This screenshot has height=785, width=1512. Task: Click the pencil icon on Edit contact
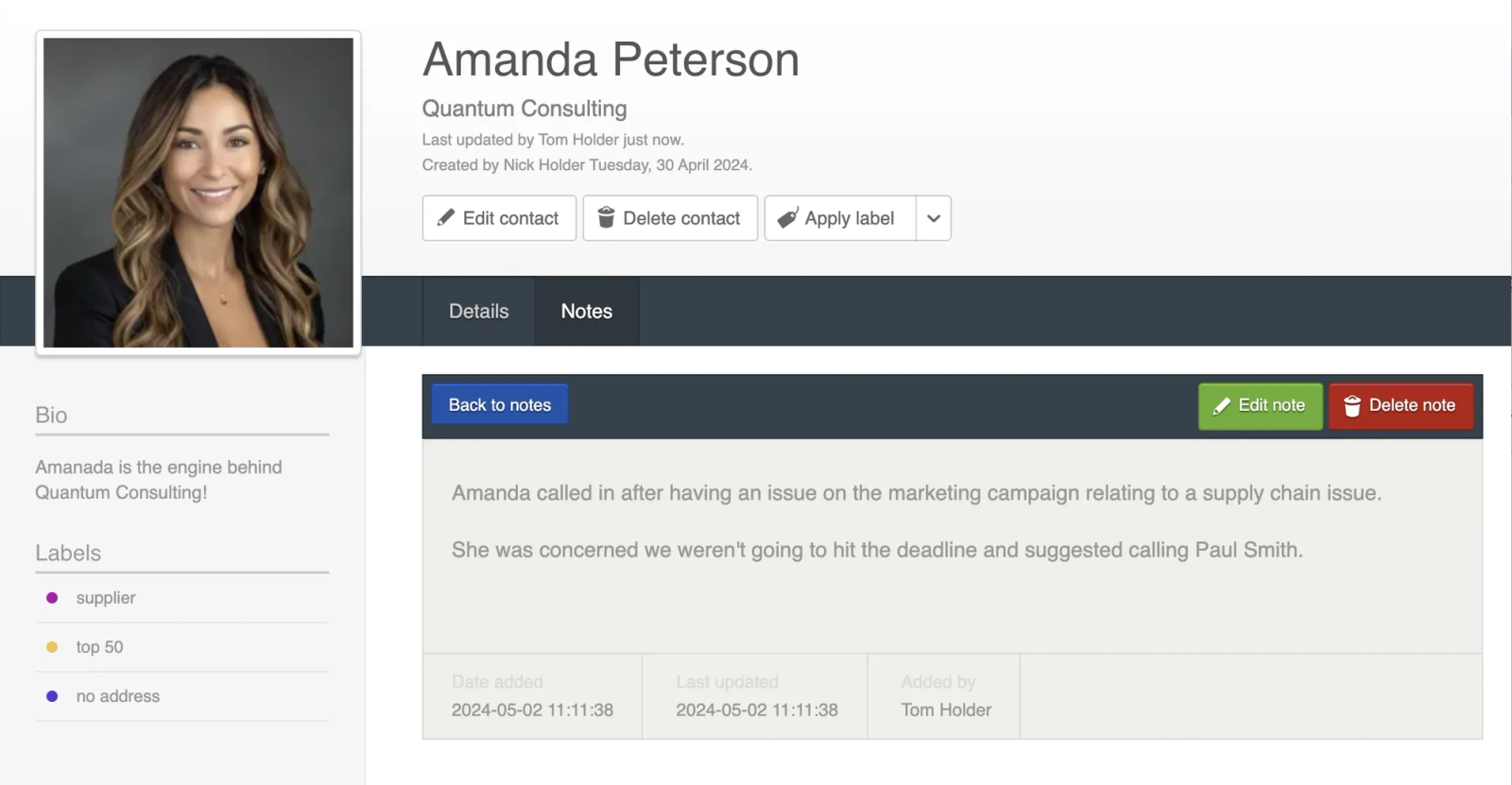(448, 218)
